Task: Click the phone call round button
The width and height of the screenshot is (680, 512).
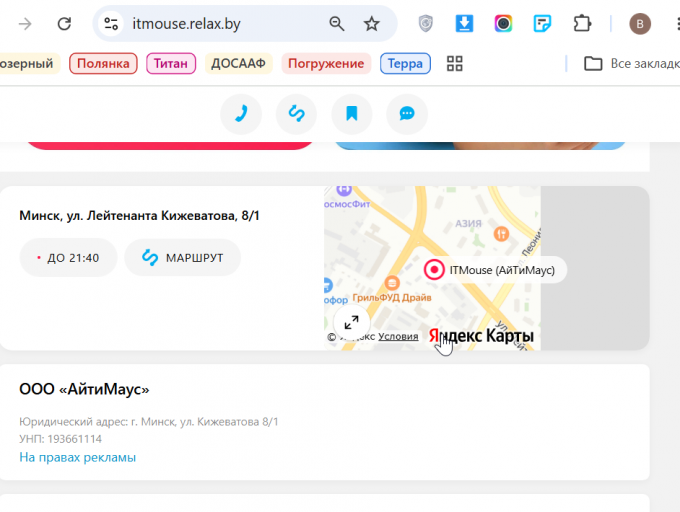Action: coord(241,114)
